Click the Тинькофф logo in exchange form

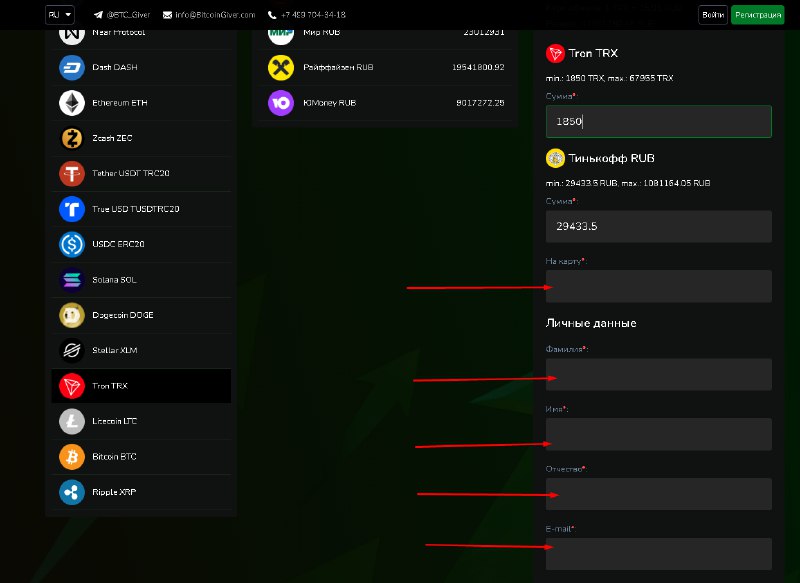(555, 158)
